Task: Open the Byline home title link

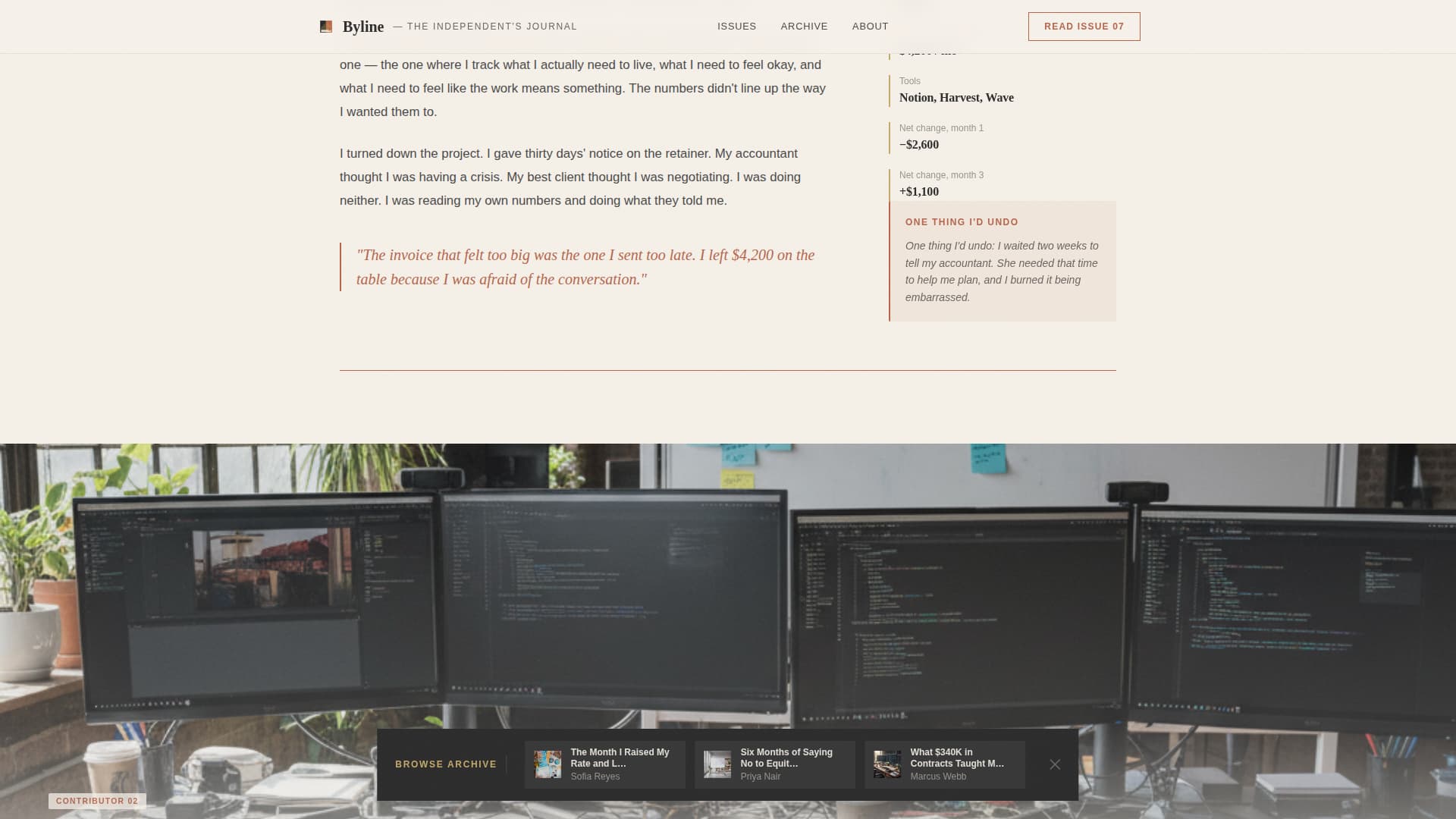Action: (363, 27)
